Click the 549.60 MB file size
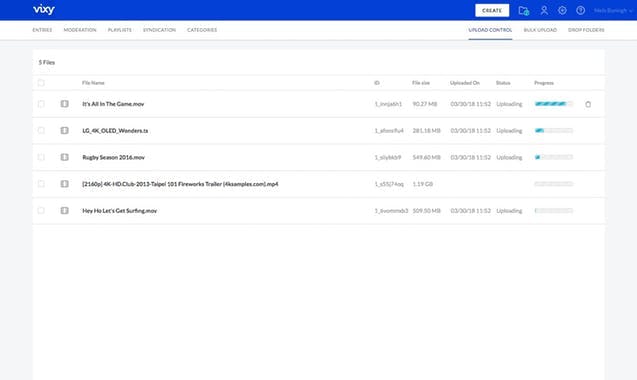The height and width of the screenshot is (380, 637). (427, 157)
